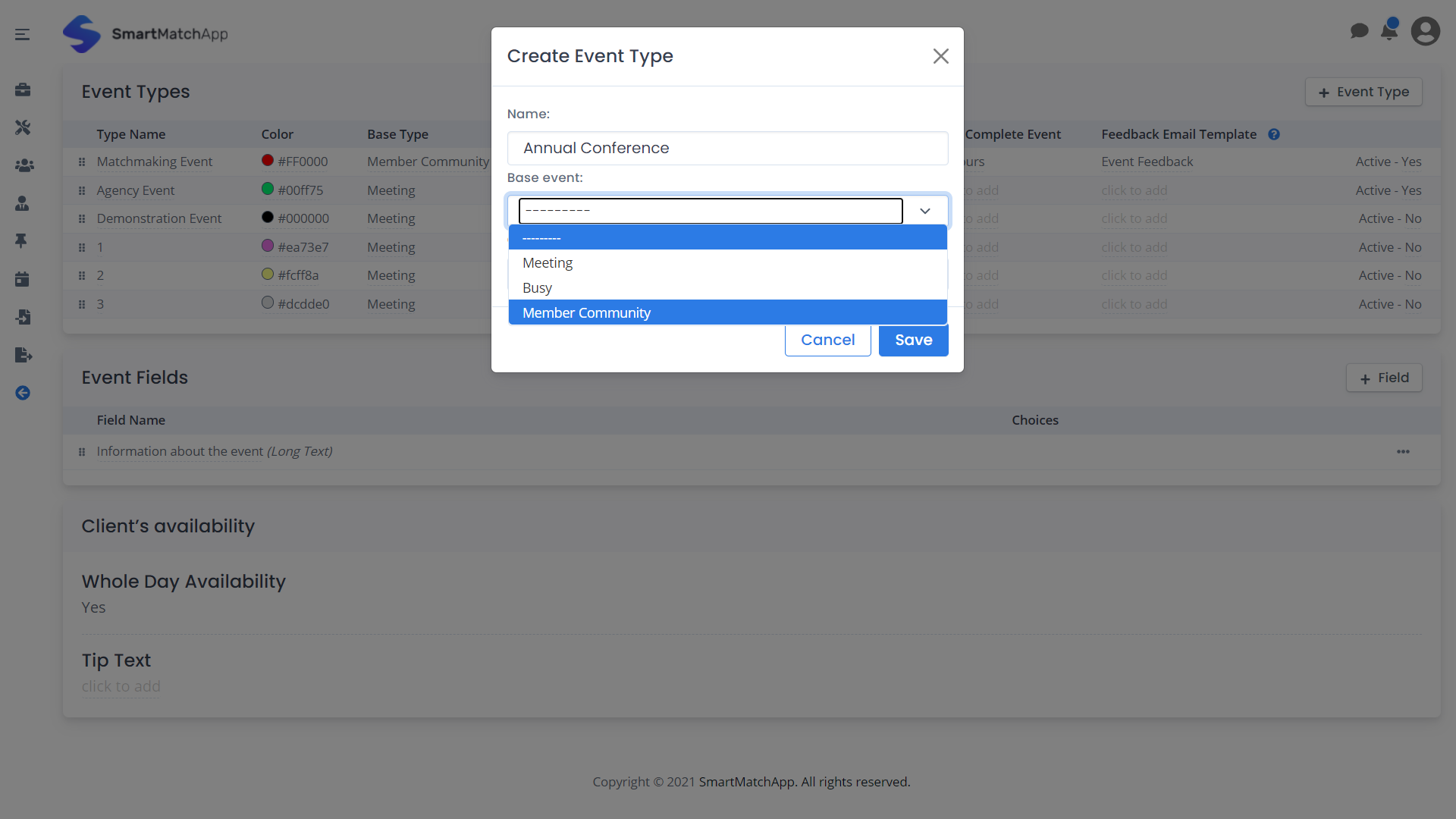1456x819 pixels.
Task: Click the briefcase icon in sidebar
Action: pos(23,89)
